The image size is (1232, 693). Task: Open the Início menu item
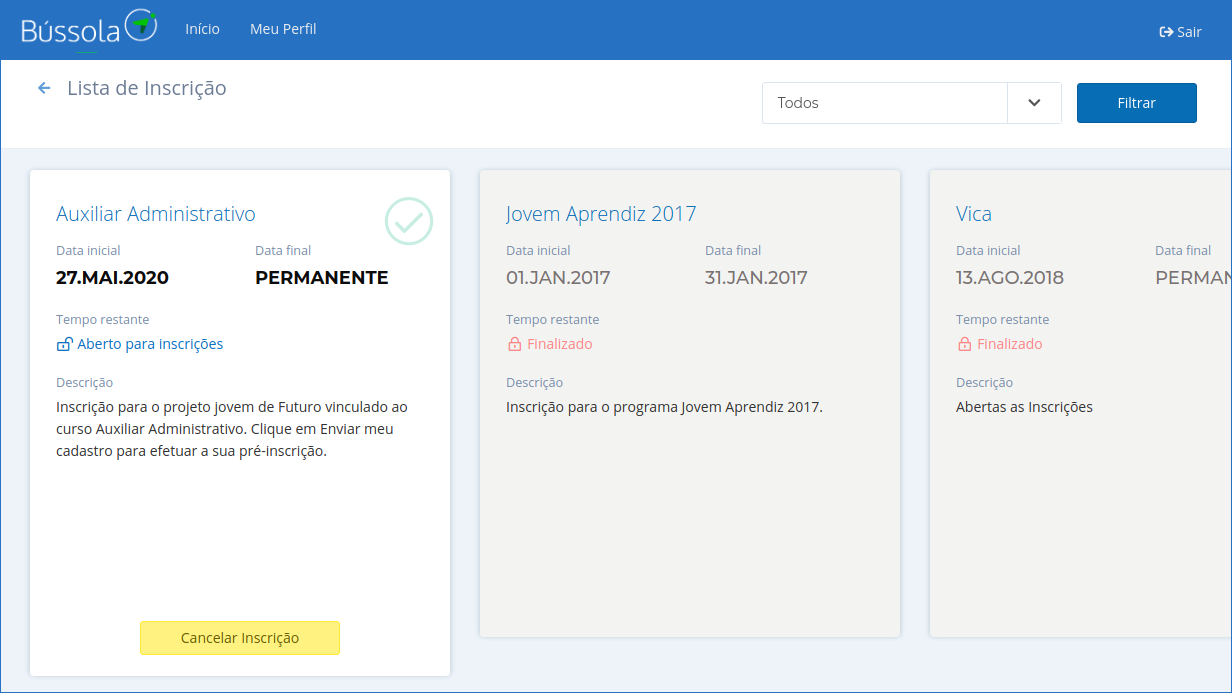tap(202, 29)
